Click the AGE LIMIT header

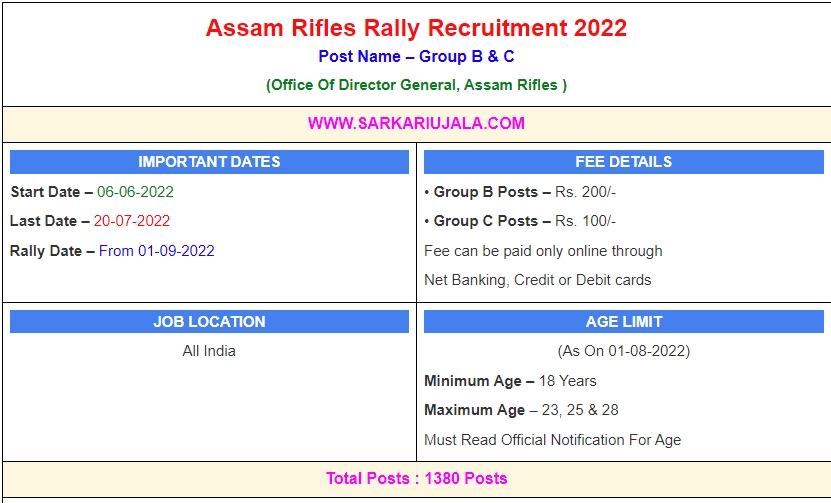(x=623, y=322)
